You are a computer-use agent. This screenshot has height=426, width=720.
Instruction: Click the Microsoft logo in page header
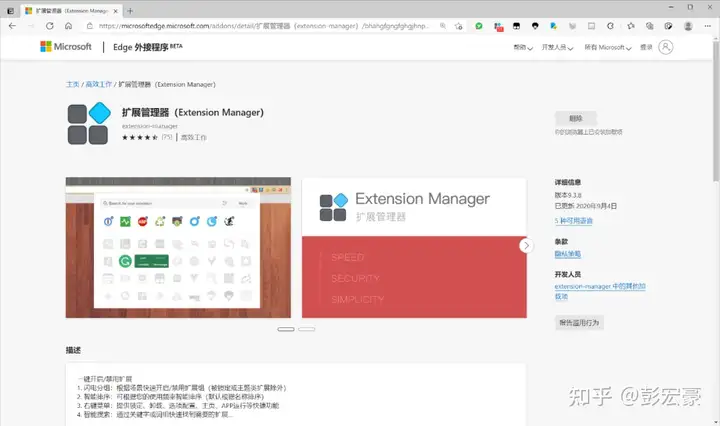pyautogui.click(x=66, y=46)
